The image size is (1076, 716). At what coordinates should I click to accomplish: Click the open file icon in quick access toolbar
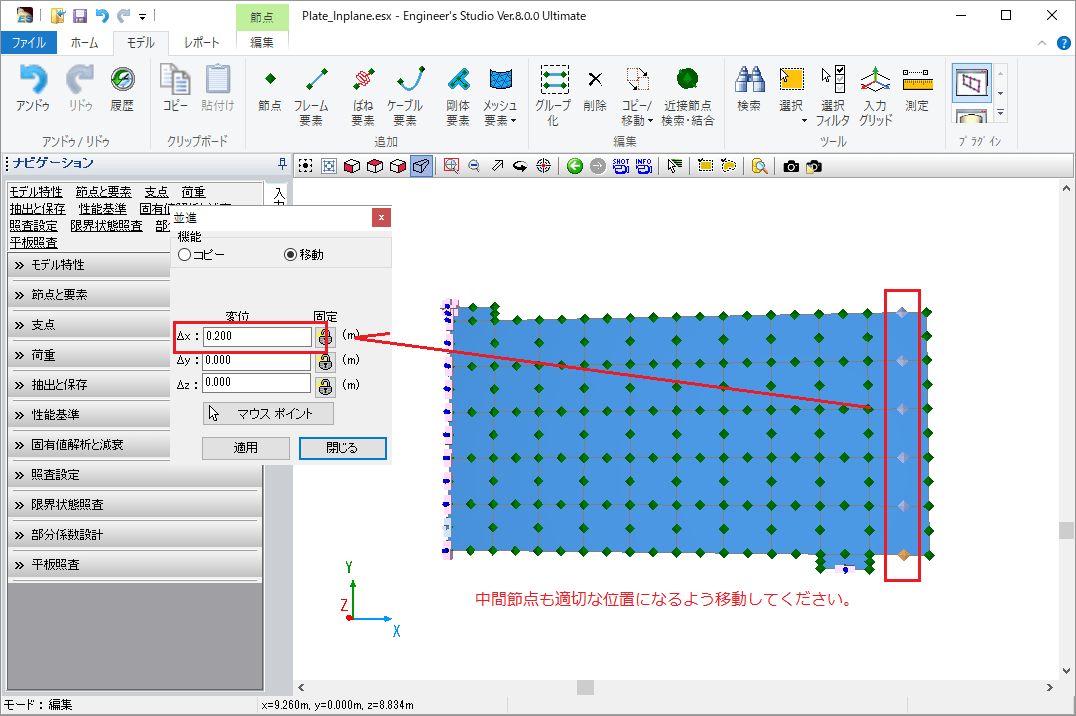point(58,15)
